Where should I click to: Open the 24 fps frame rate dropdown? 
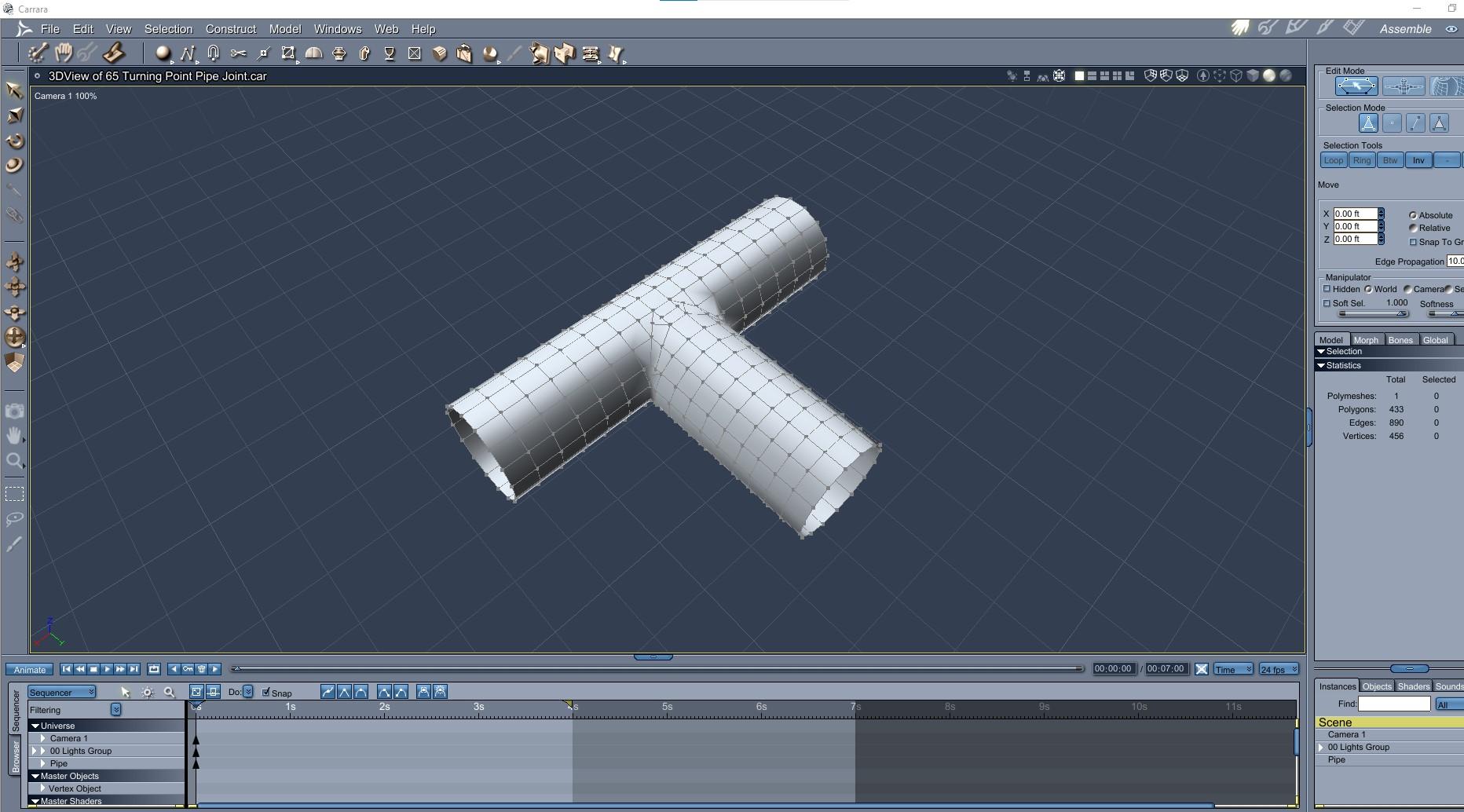click(1279, 669)
